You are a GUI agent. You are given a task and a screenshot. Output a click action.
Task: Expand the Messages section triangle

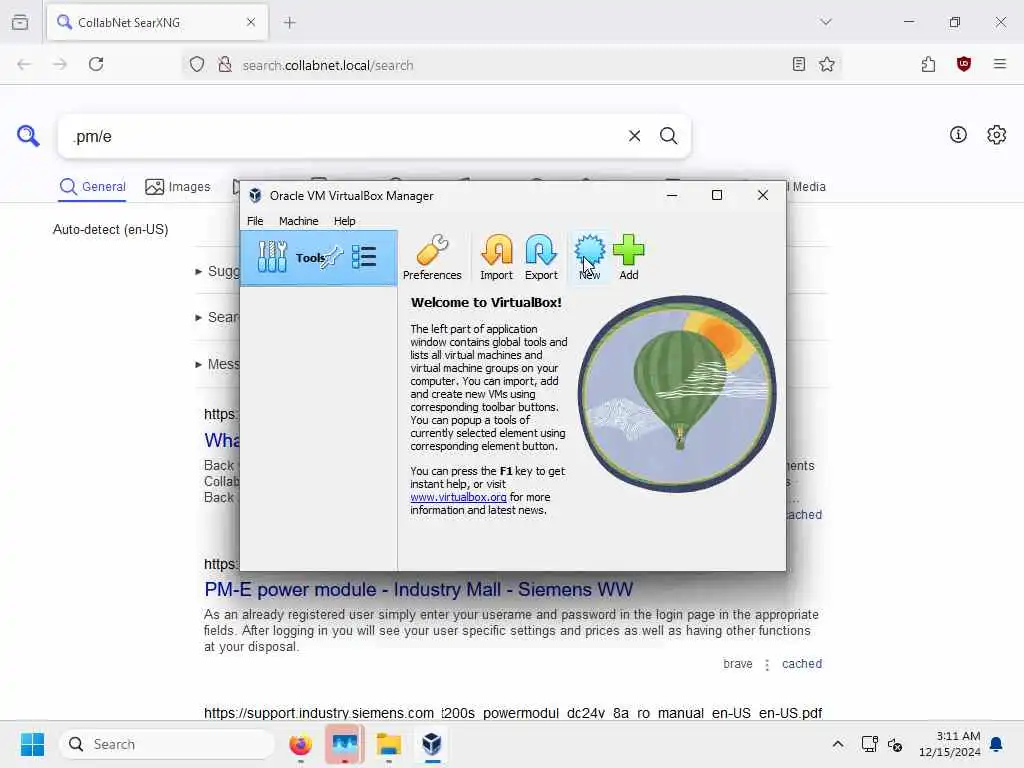199,364
